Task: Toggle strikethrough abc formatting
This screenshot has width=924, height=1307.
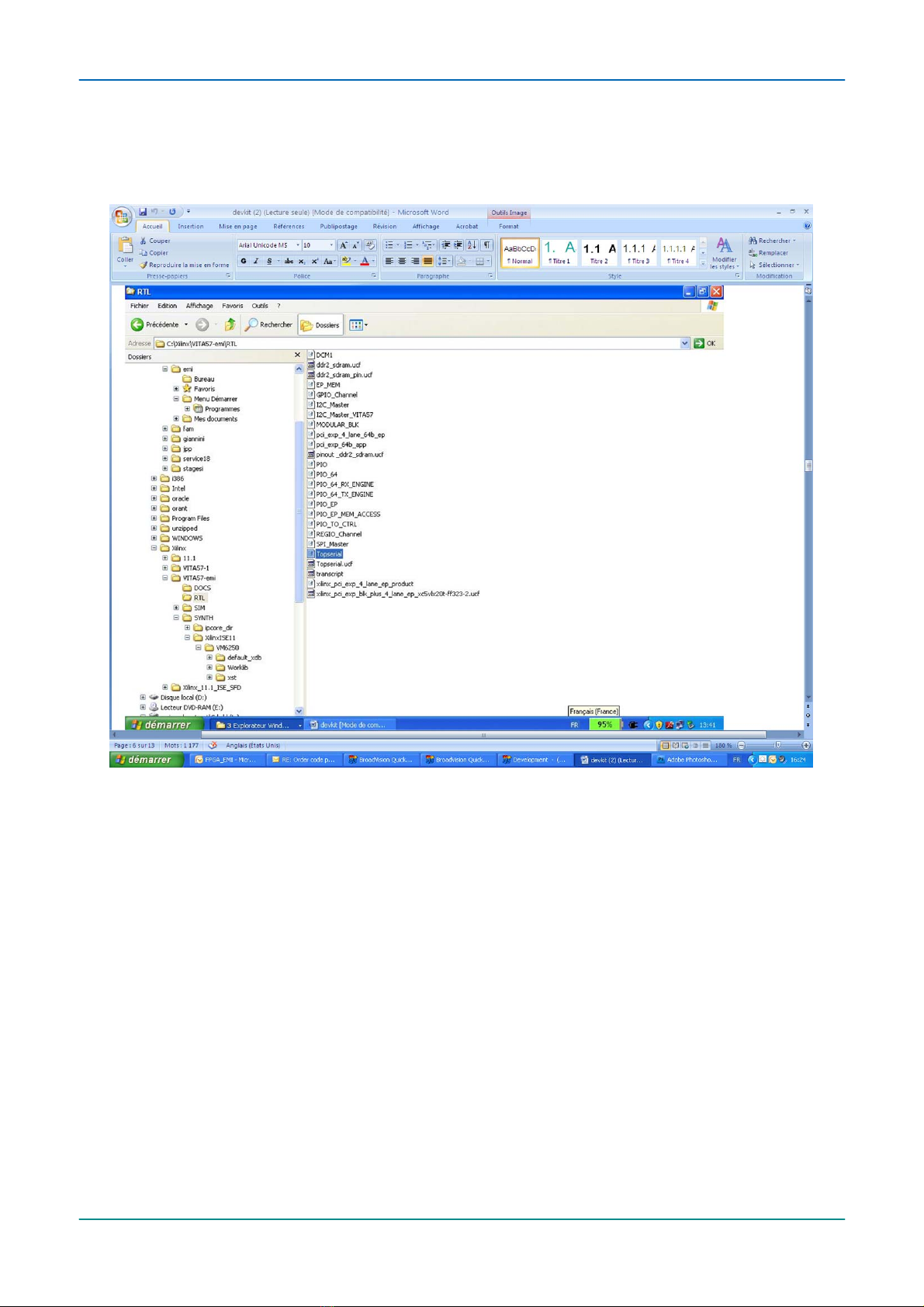Action: click(x=289, y=262)
